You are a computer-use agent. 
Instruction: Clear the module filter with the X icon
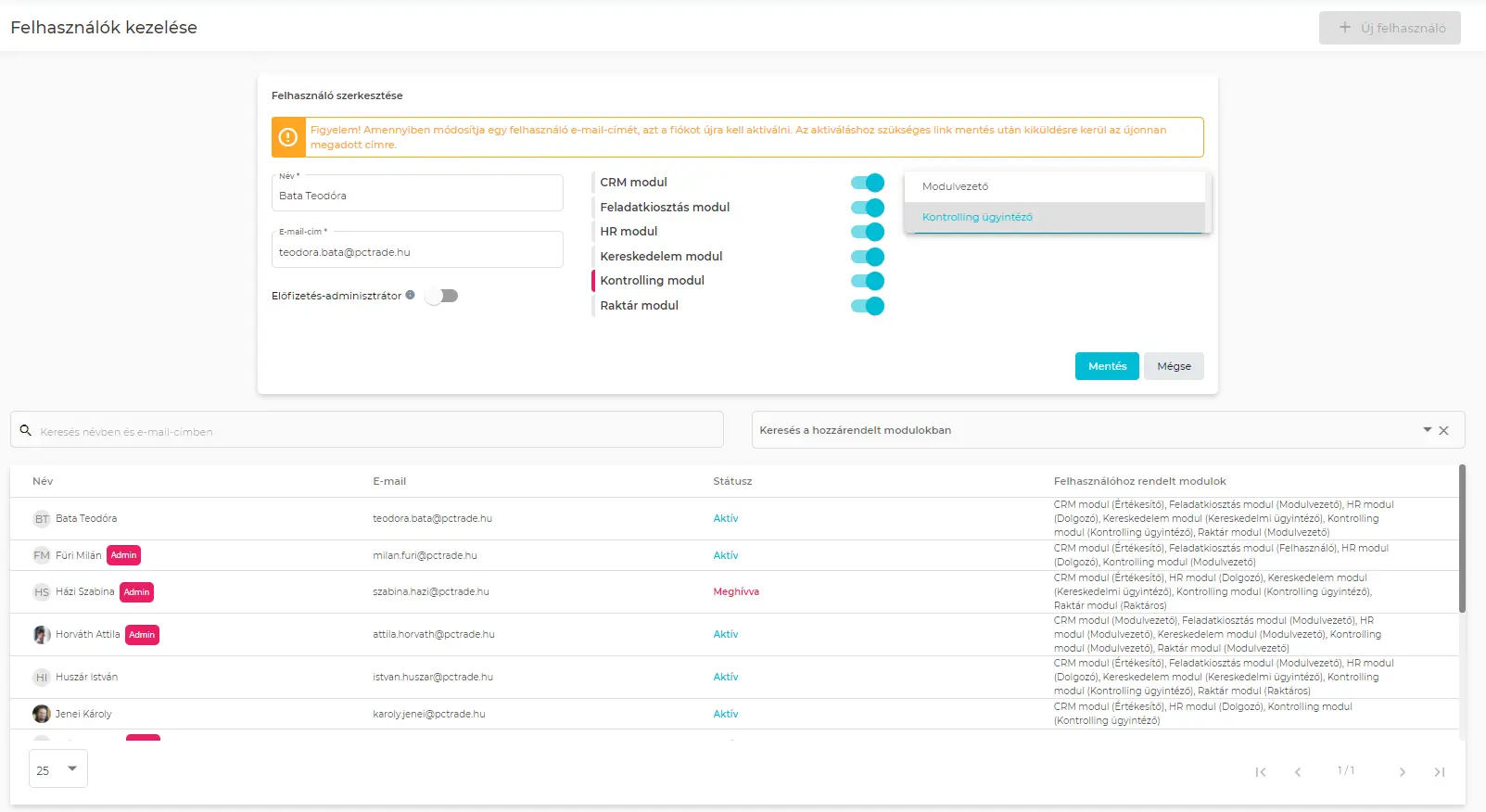pyautogui.click(x=1443, y=430)
